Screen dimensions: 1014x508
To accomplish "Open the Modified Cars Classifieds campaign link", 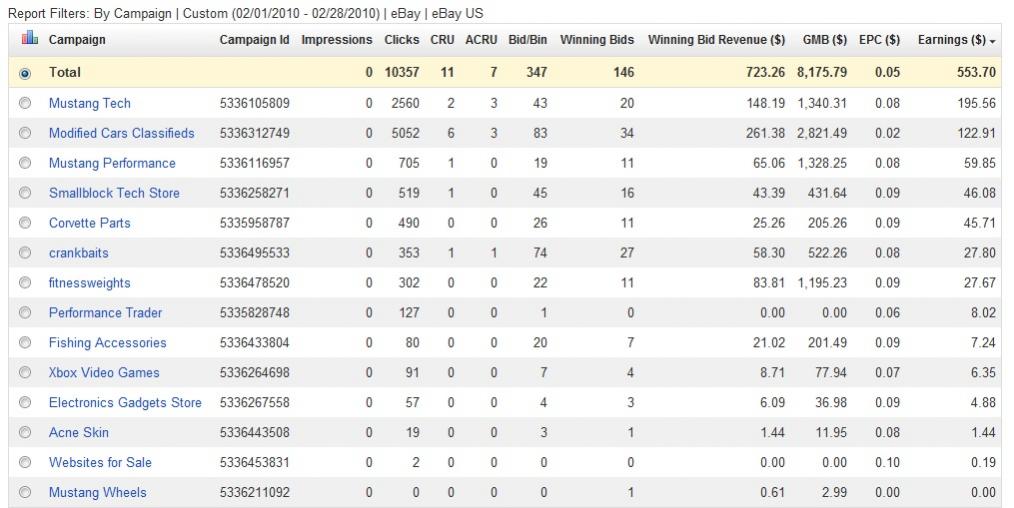I will pyautogui.click(x=122, y=133).
